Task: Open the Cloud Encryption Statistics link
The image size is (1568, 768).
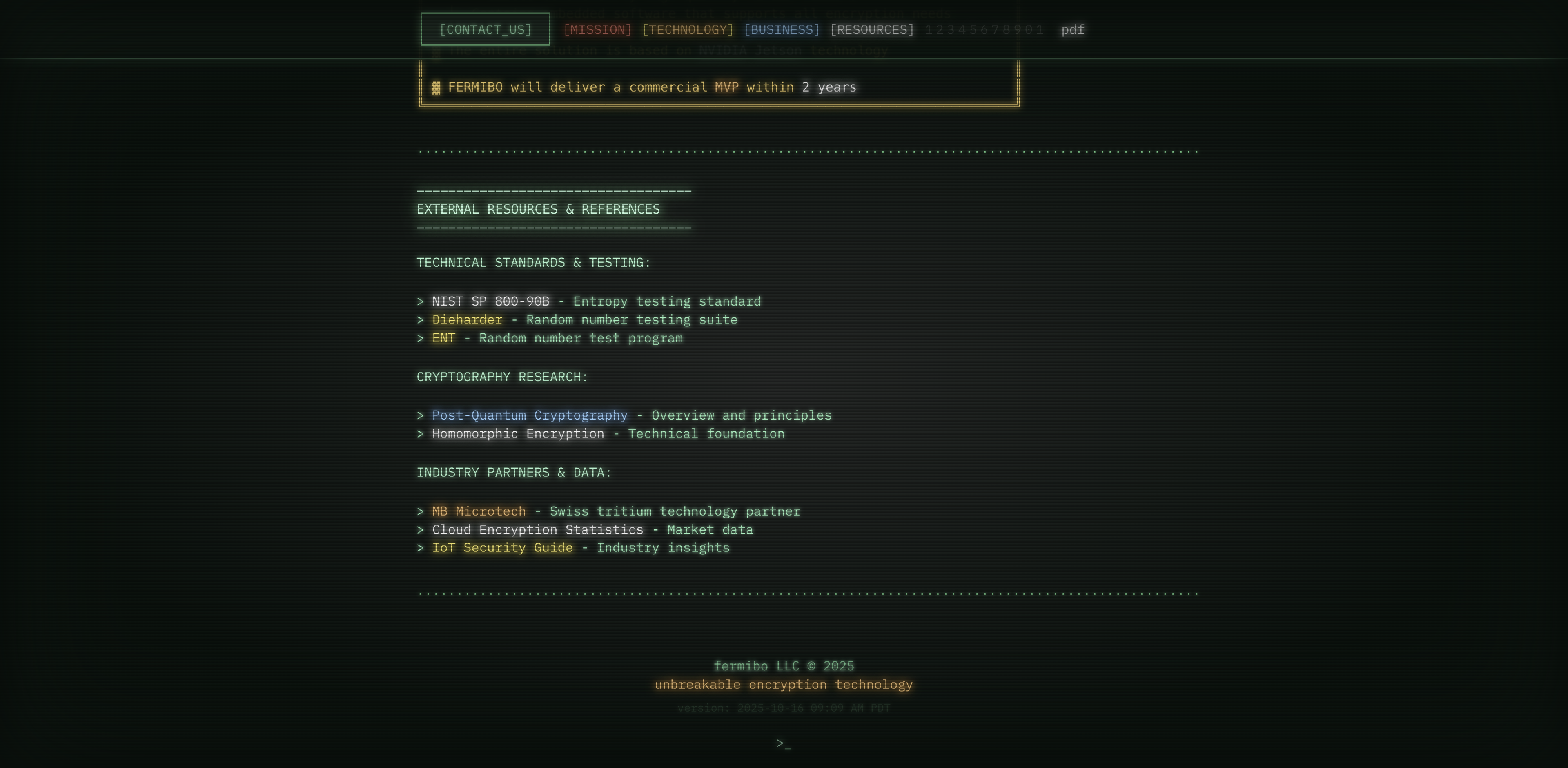Action: point(537,530)
